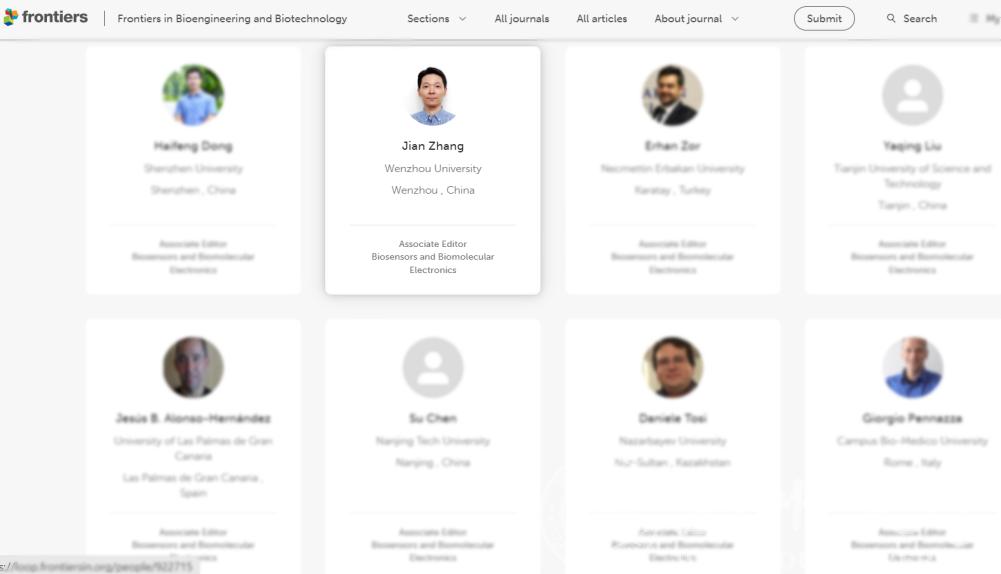Open Jian Zhang's profile photo
This screenshot has height=574, width=1001.
[x=433, y=96]
